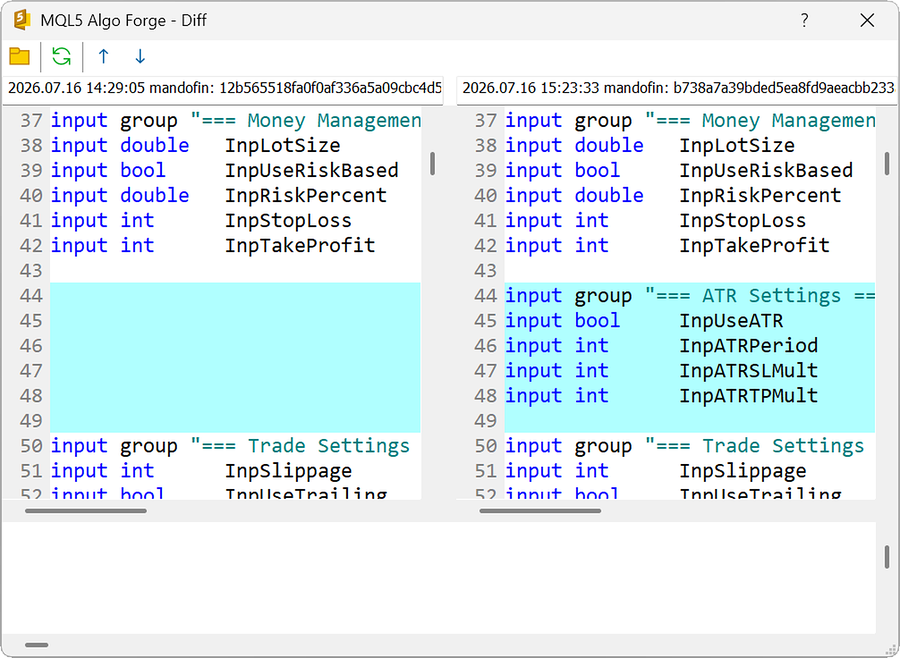Click line number 49 in right pane

coord(486,421)
